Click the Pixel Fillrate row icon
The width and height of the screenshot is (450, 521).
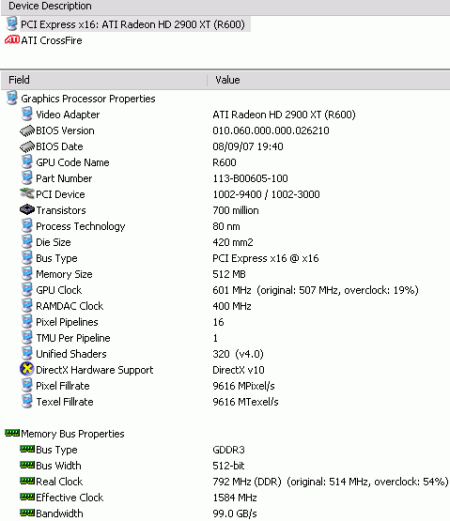pyautogui.click(x=27, y=386)
